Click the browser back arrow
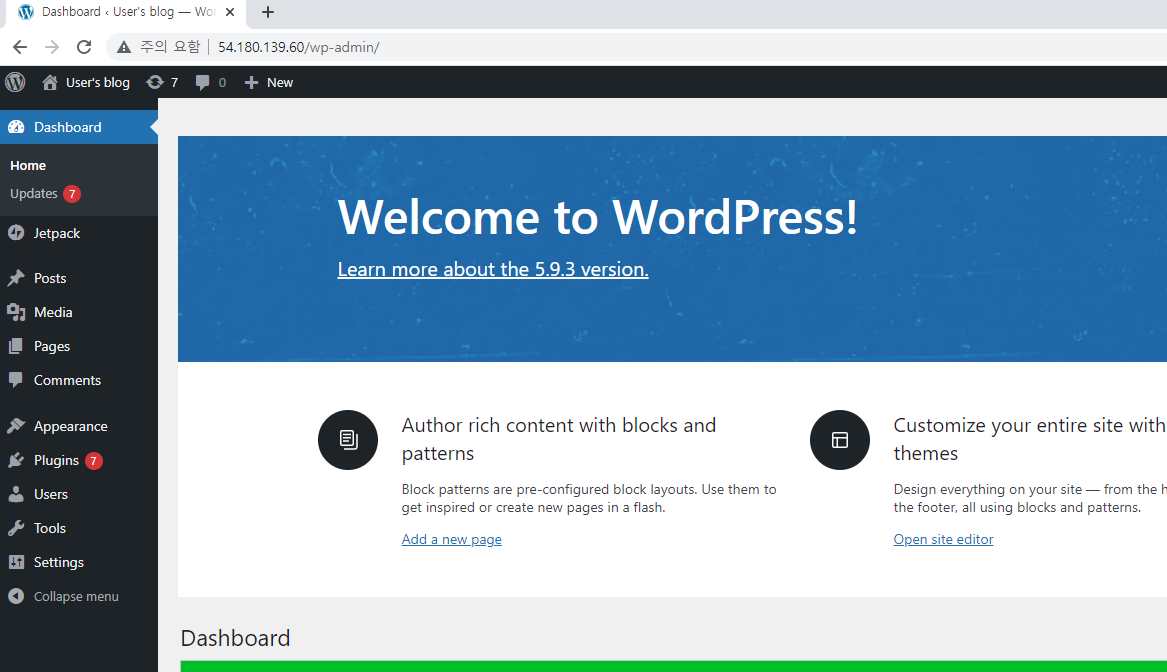 [20, 47]
